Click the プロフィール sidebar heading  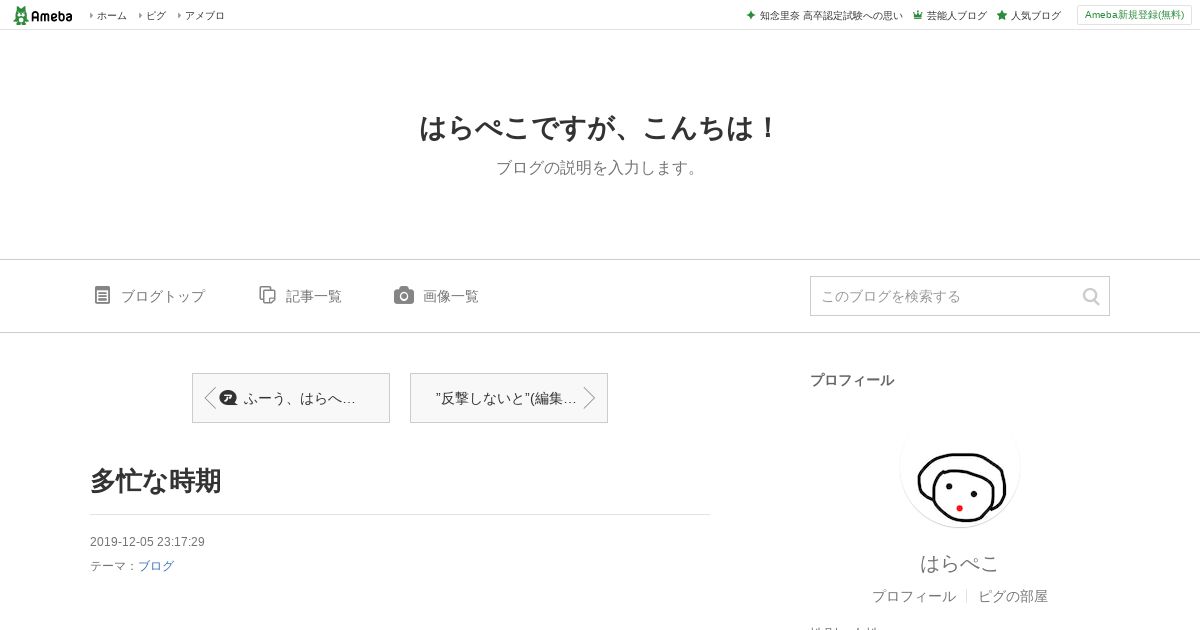(852, 380)
